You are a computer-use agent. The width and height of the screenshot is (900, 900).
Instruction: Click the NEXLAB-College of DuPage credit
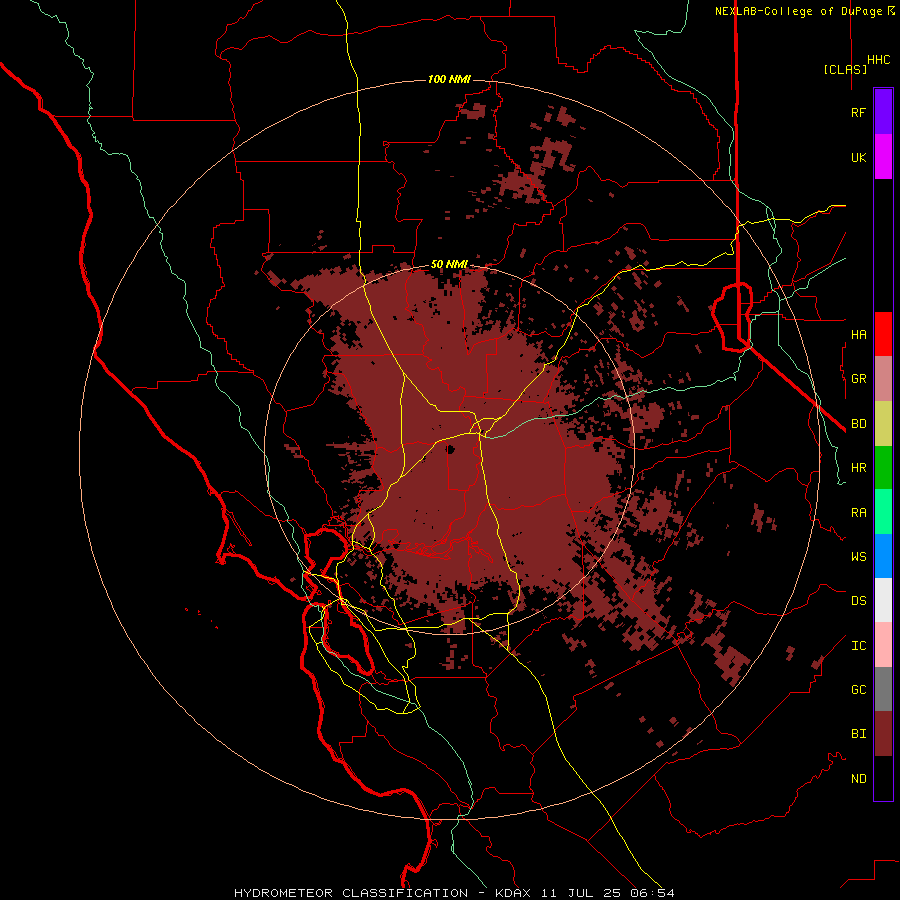(x=805, y=11)
